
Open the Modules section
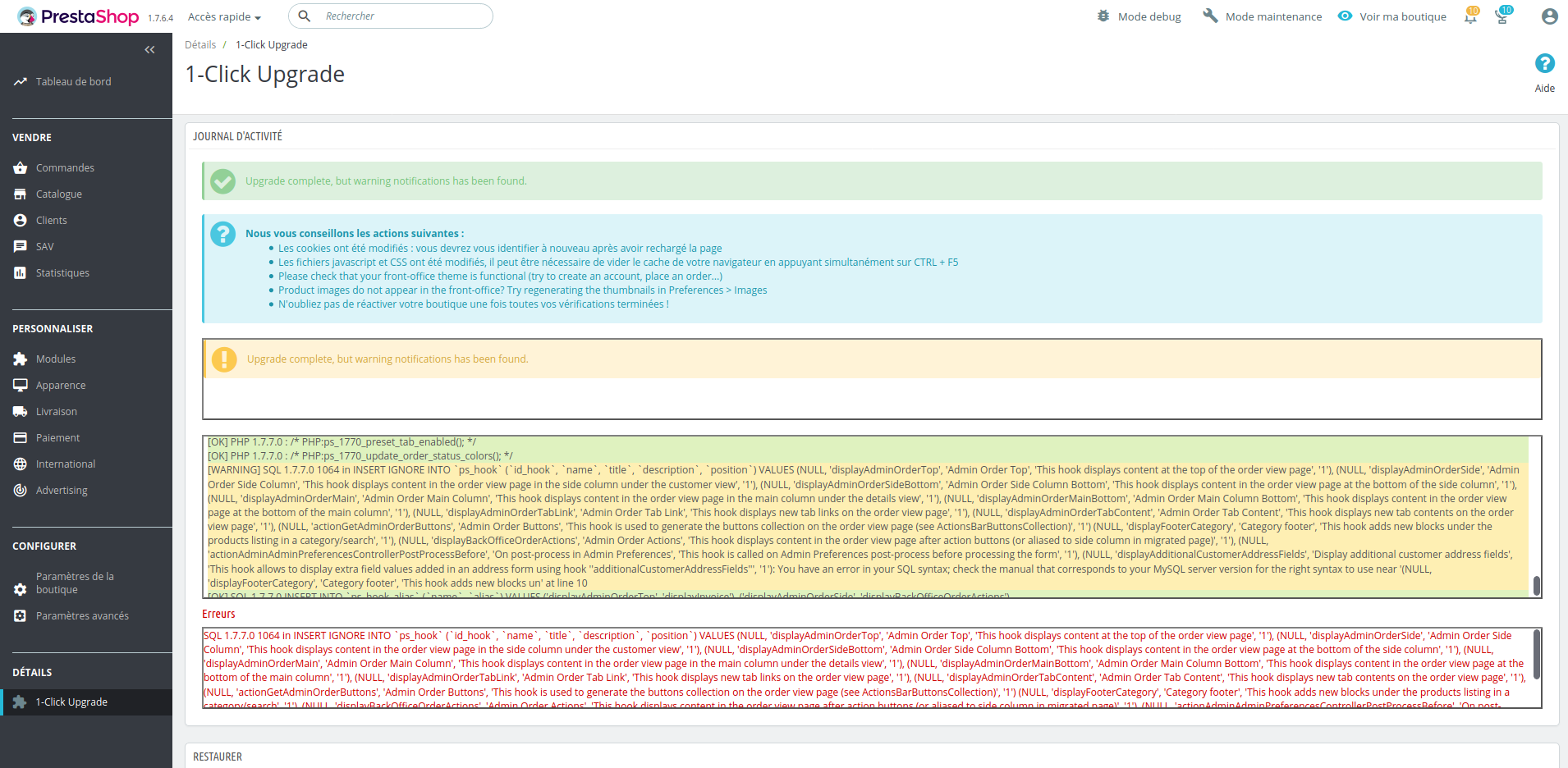click(55, 359)
